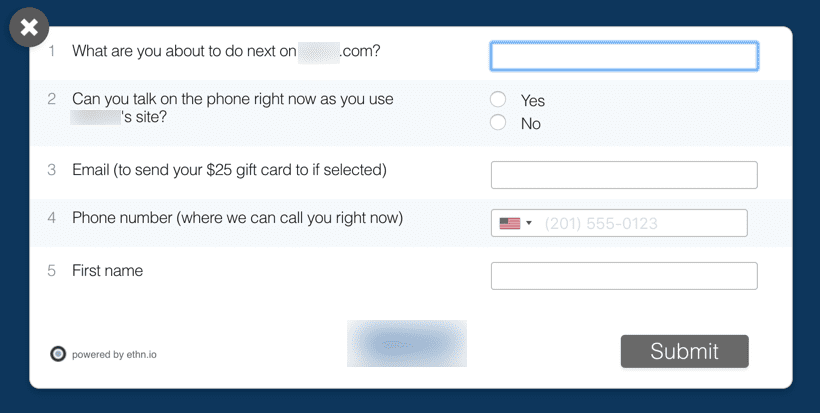The image size is (820, 413).
Task: Click the "First name" question label
Action: tap(107, 270)
